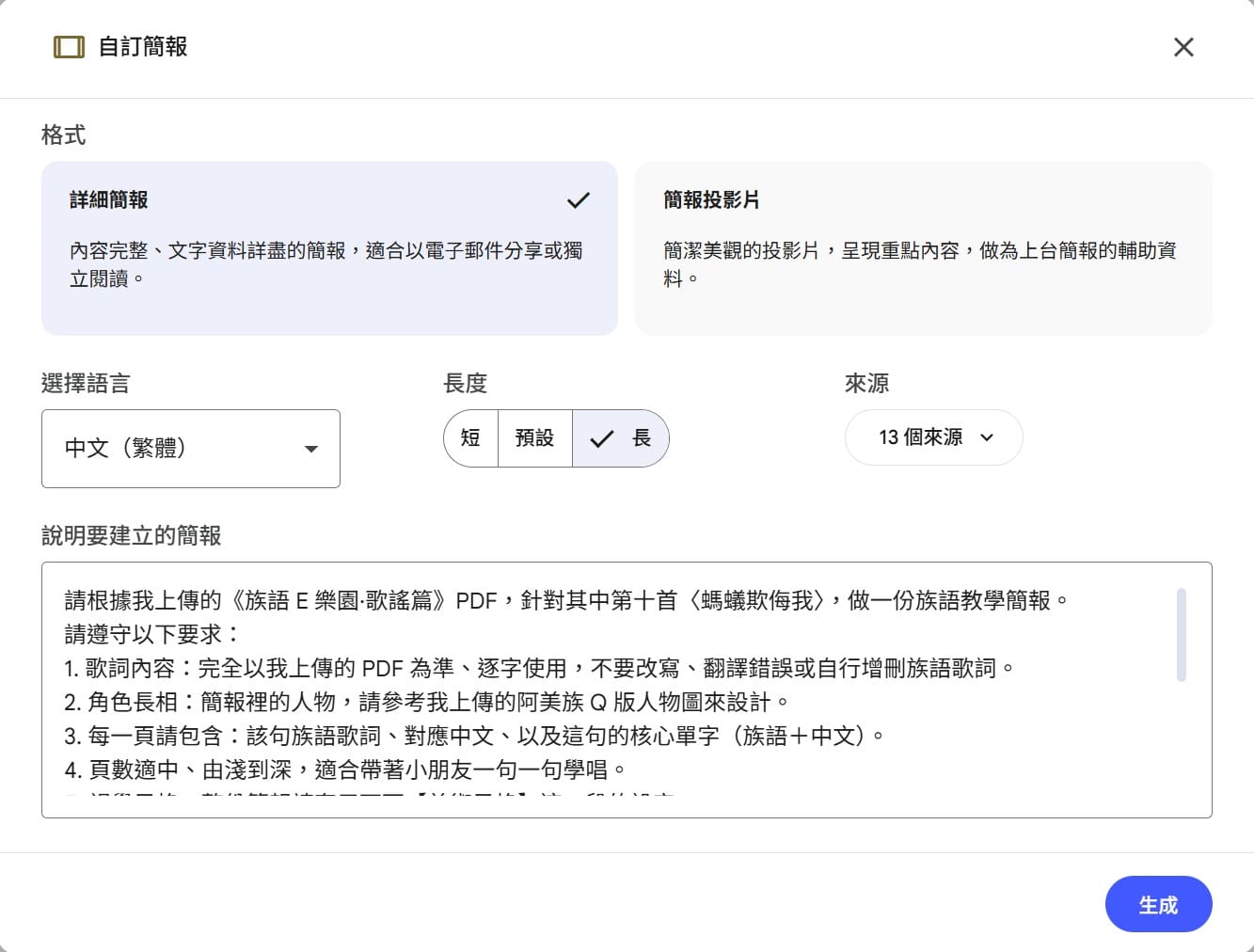Click the 生成 button
Image resolution: width=1254 pixels, height=952 pixels.
click(x=1159, y=904)
